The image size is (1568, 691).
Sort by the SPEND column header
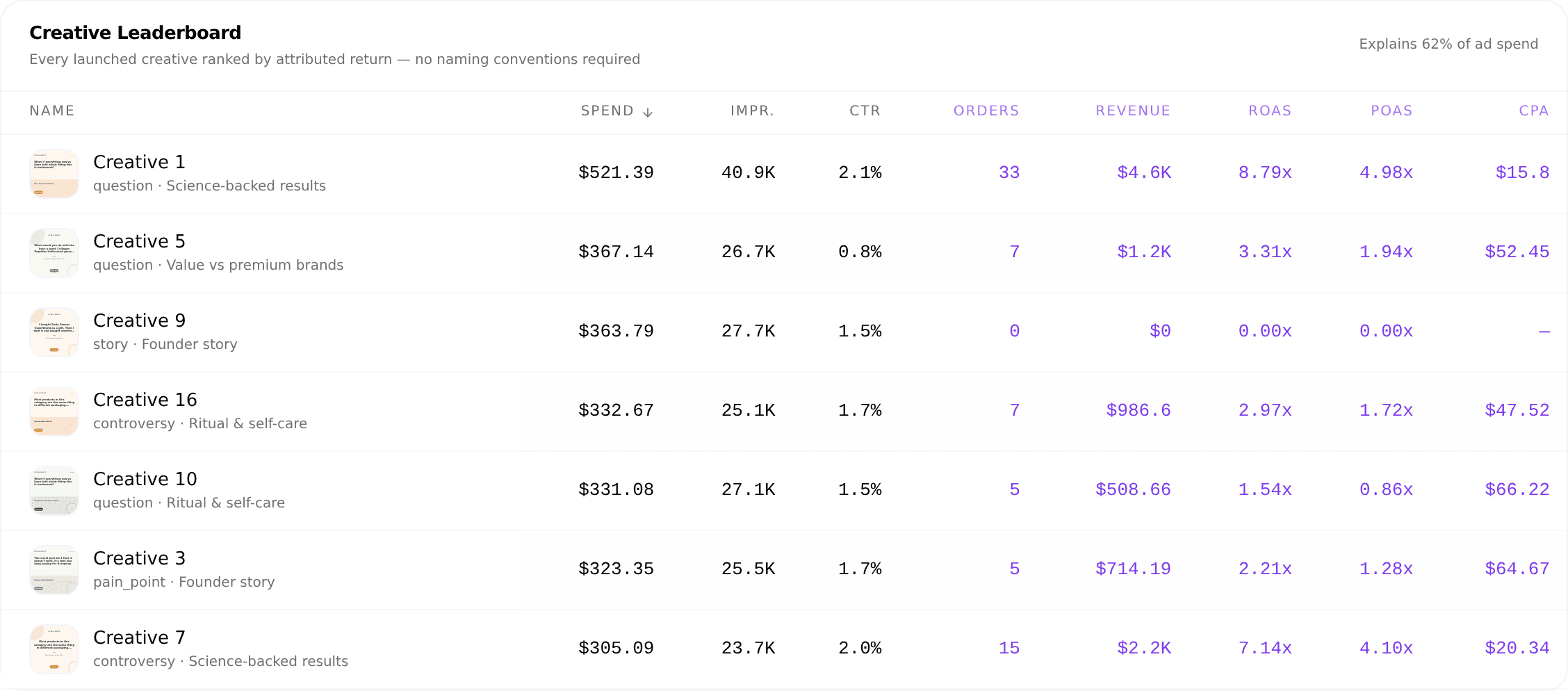point(616,111)
